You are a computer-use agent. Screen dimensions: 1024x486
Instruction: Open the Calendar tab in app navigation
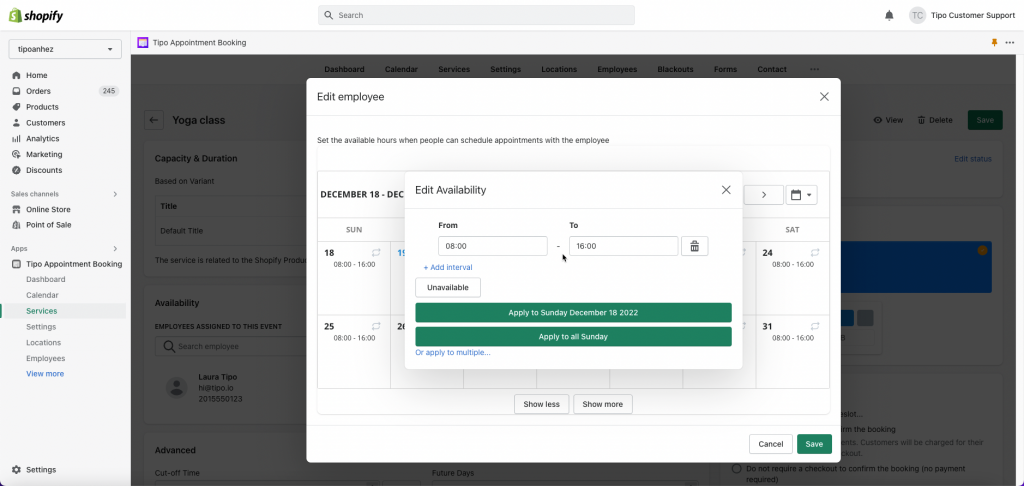click(401, 69)
